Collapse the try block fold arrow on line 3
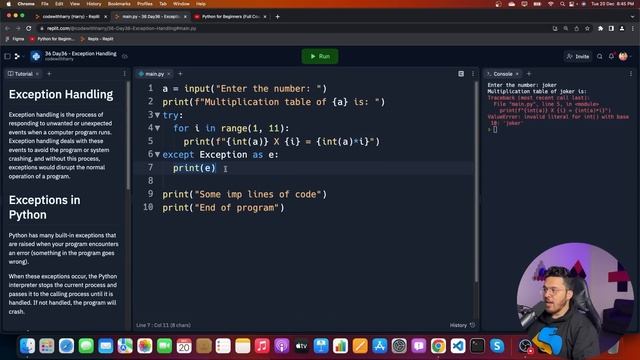640x360 pixels. [157, 115]
